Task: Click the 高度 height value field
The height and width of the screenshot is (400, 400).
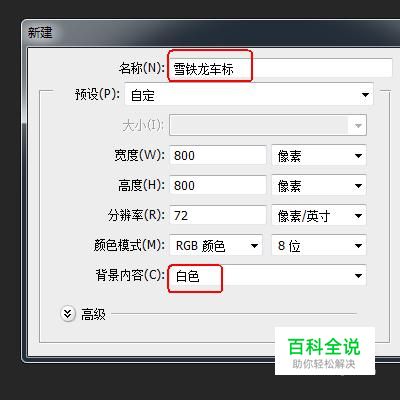Action: coord(218,185)
